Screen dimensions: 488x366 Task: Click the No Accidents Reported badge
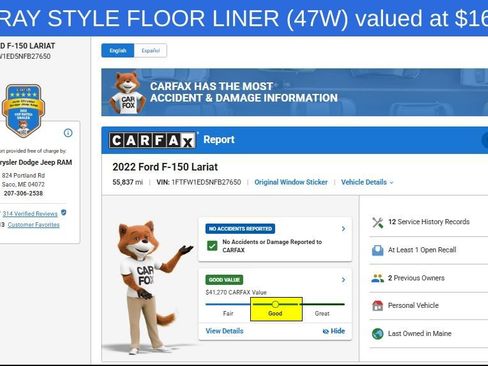click(240, 229)
